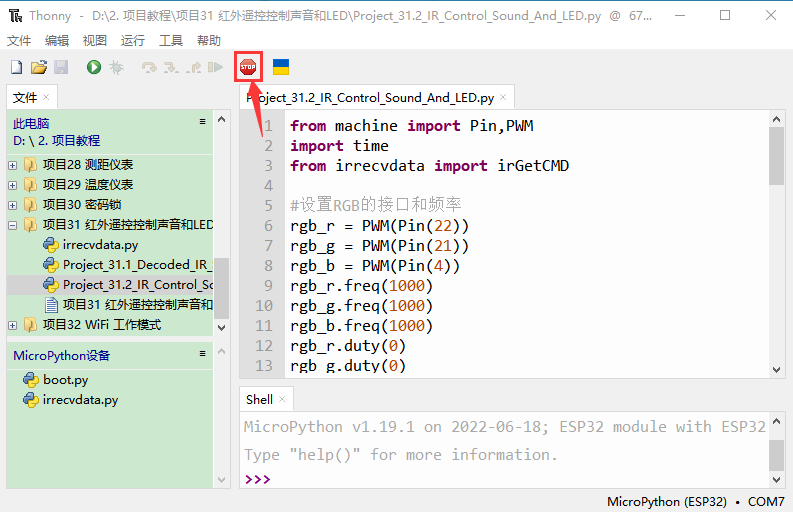Click the Shell prompt input line
This screenshot has height=512, width=793.
coord(500,479)
